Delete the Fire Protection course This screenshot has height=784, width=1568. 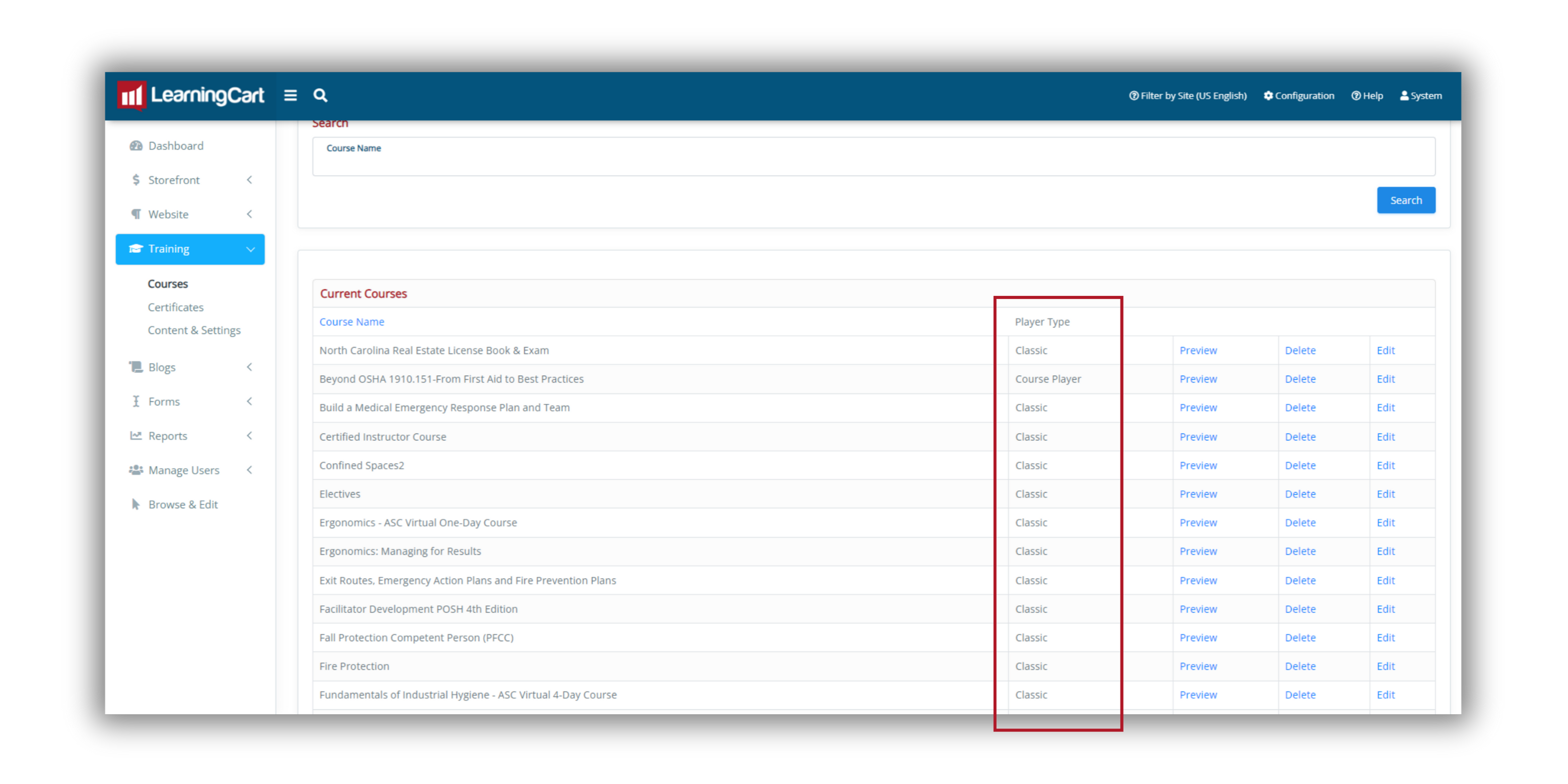pyautogui.click(x=1300, y=667)
